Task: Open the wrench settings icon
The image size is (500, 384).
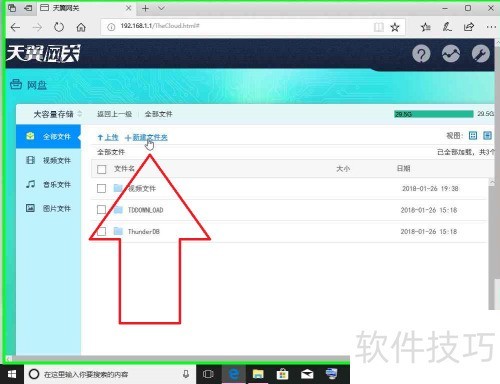Action: (x=480, y=54)
